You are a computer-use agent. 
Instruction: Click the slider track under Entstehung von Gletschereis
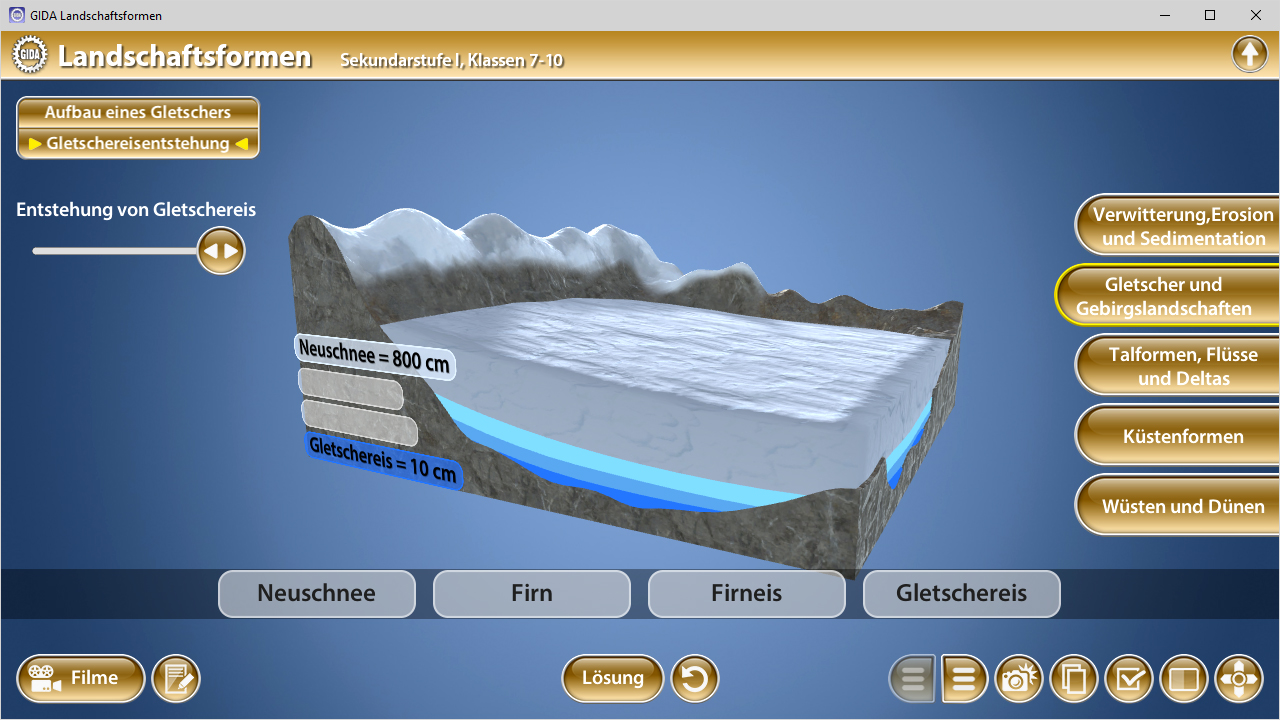115,251
